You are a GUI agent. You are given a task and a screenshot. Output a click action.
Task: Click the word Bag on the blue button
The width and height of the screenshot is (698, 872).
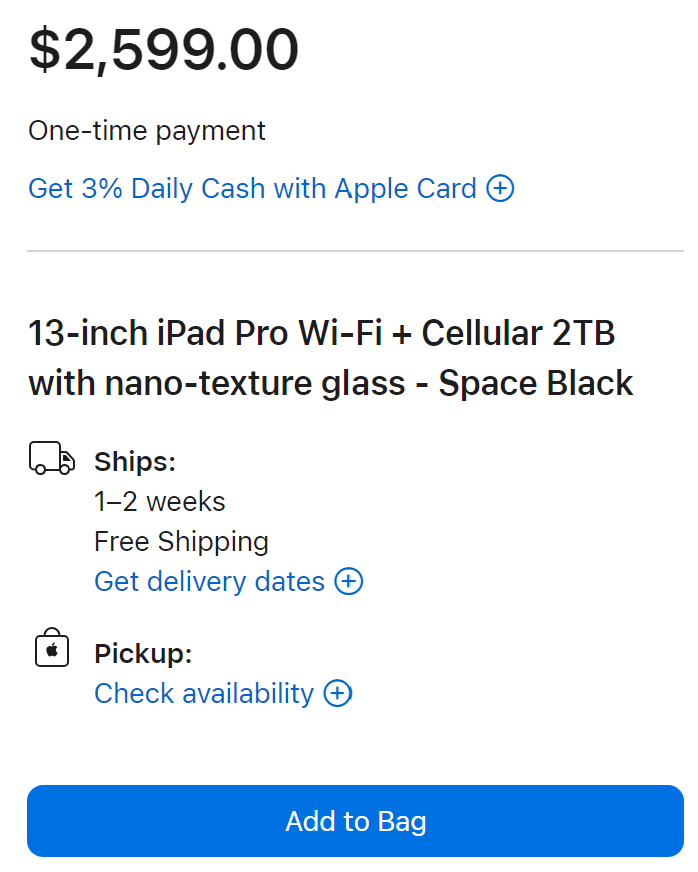tap(402, 821)
